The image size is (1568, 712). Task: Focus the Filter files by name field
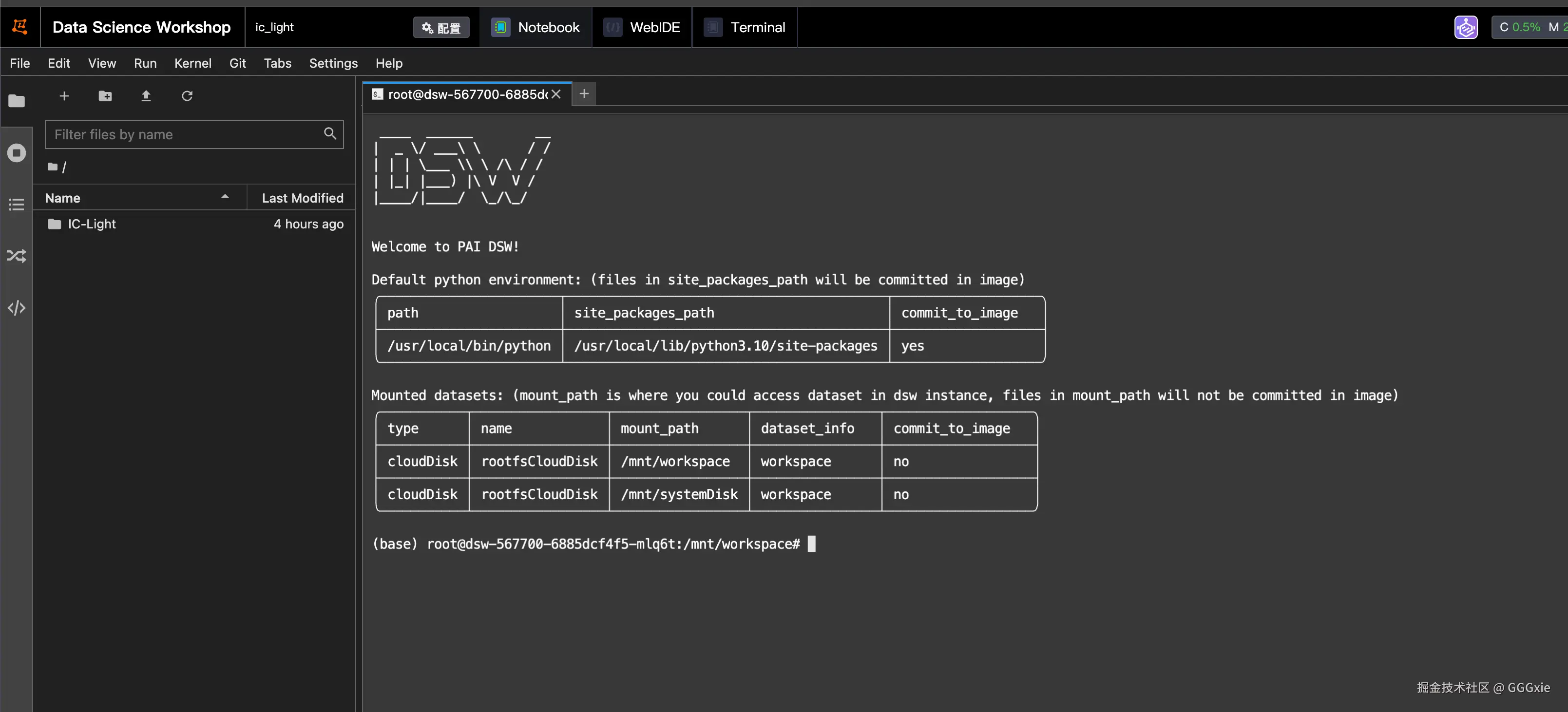(x=186, y=134)
